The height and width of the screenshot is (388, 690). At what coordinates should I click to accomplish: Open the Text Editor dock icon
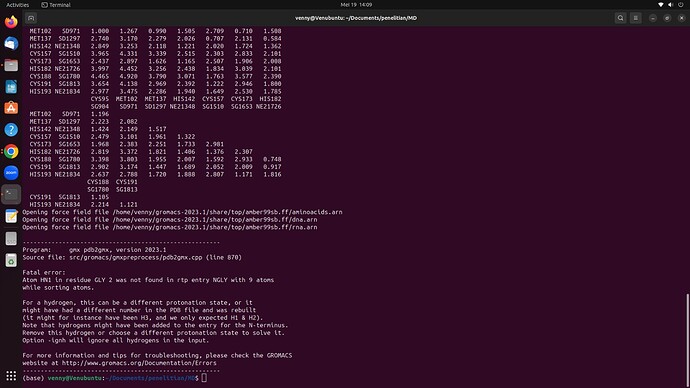(x=11, y=216)
